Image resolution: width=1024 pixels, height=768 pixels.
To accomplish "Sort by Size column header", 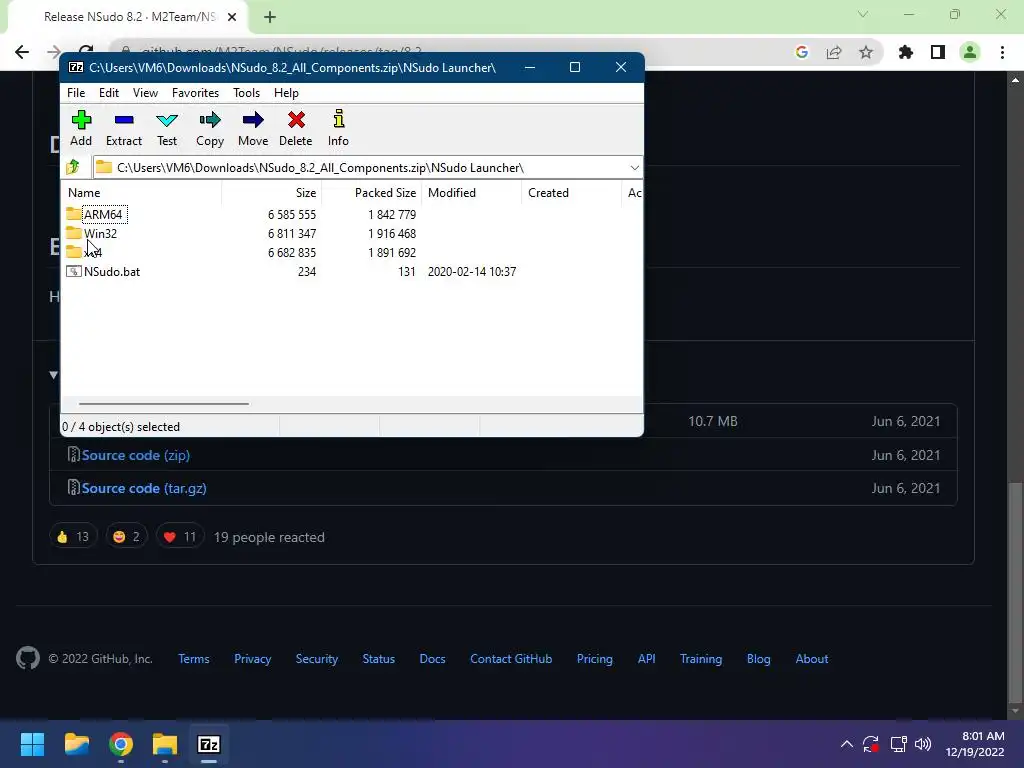I will pos(271,193).
